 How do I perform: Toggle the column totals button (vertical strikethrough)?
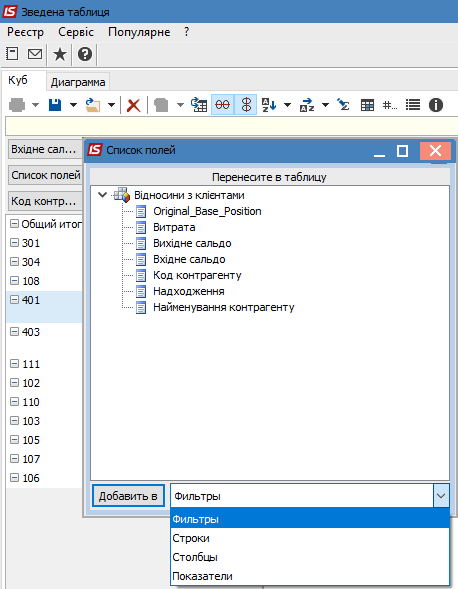point(246,104)
